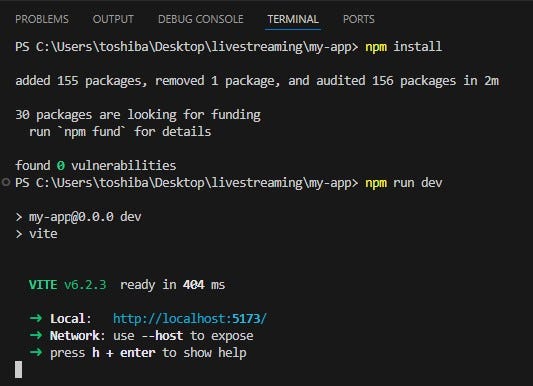Click the '> vite' script line
The width and height of the screenshot is (533, 386).
36,234
